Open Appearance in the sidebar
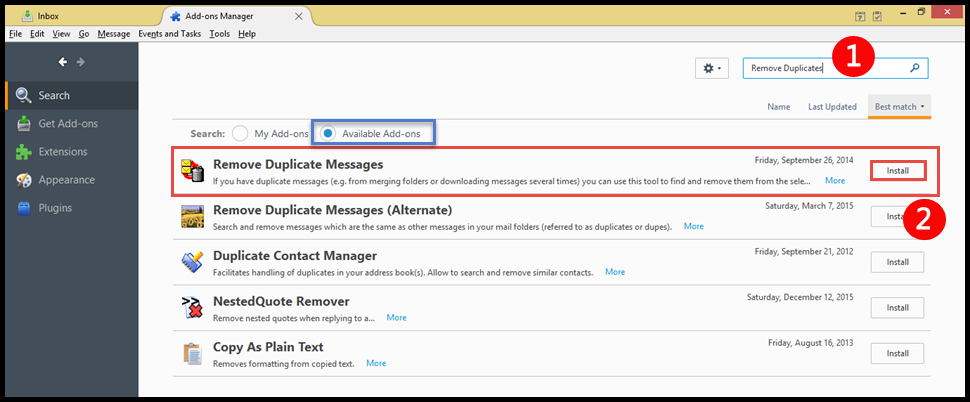This screenshot has width=970, height=402. point(71,180)
